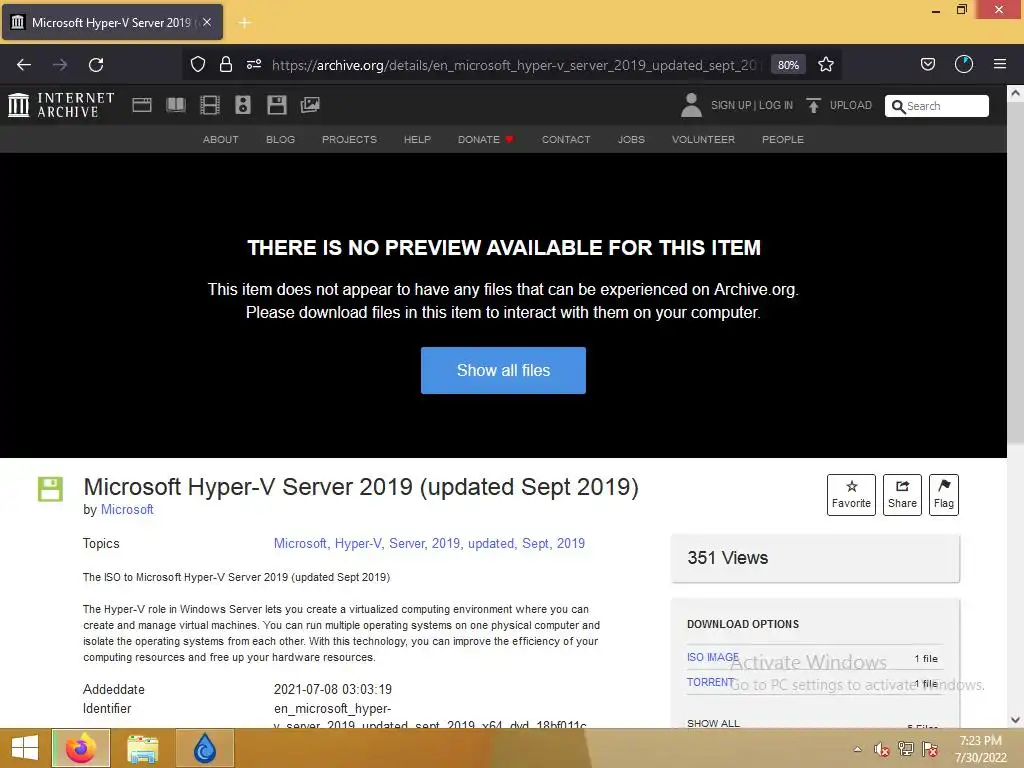Click the network tray icon
Screen dimensions: 1024x768
coord(906,749)
